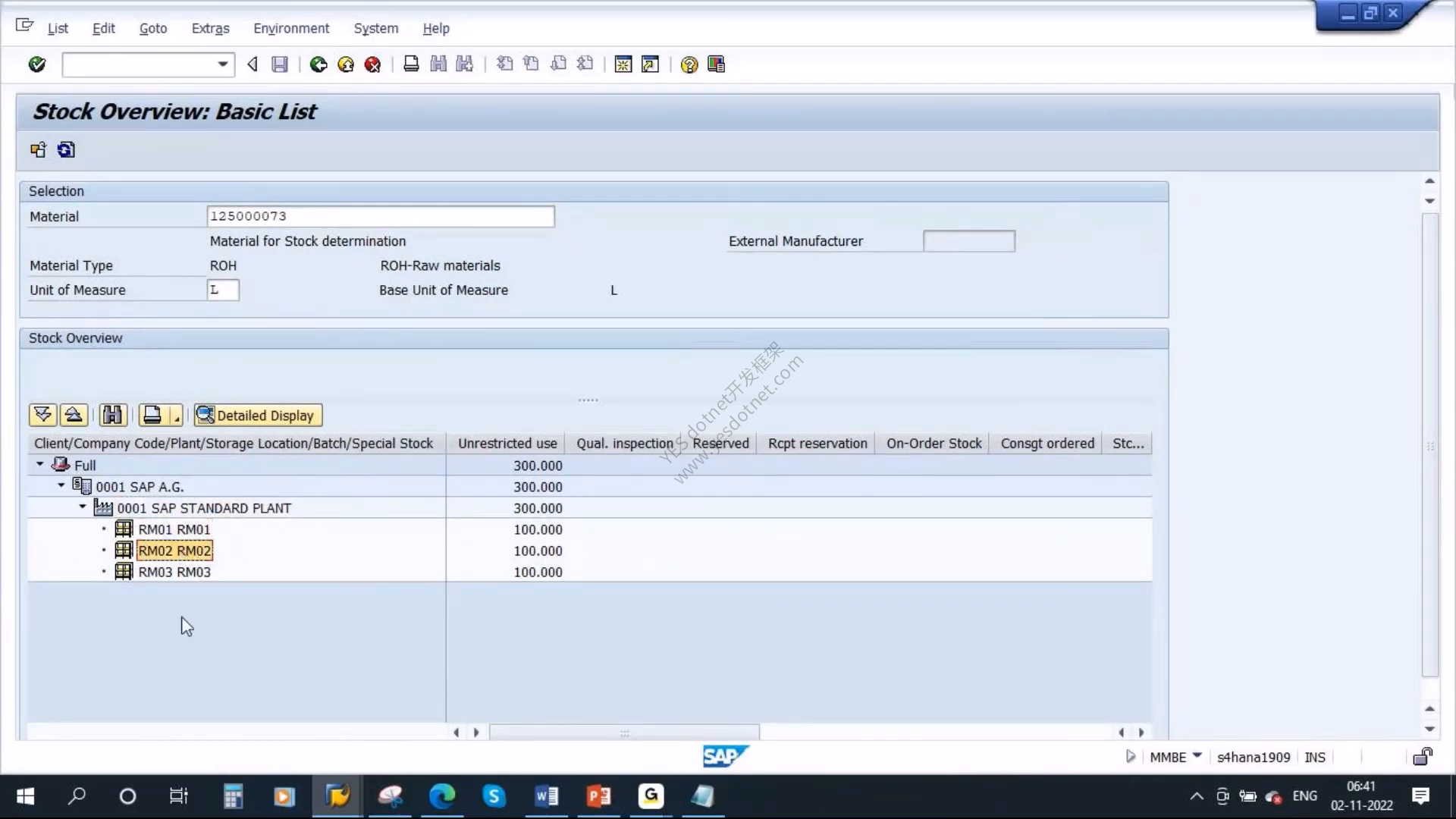The height and width of the screenshot is (819, 1456).
Task: Open the command field dropdown arrow
Action: (223, 64)
